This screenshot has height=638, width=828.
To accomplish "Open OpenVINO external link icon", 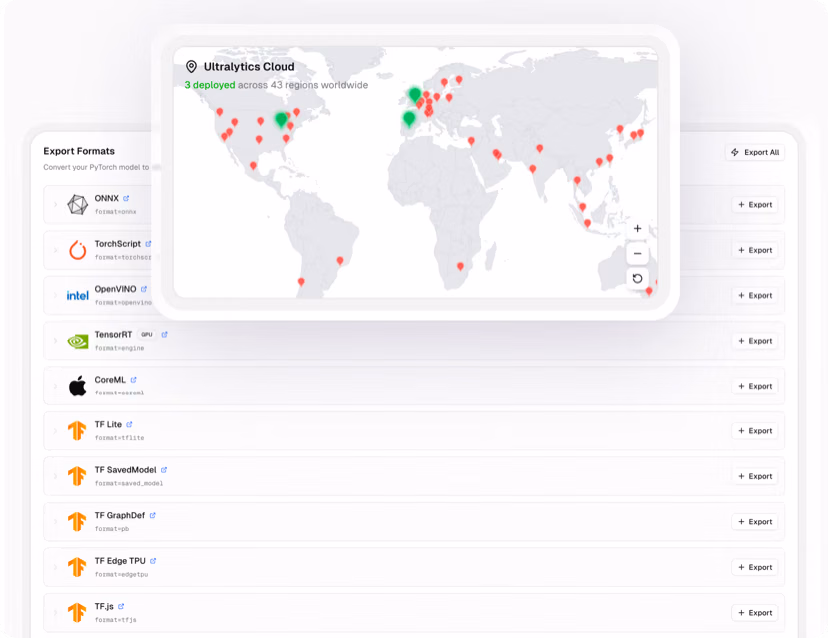I will pyautogui.click(x=144, y=289).
